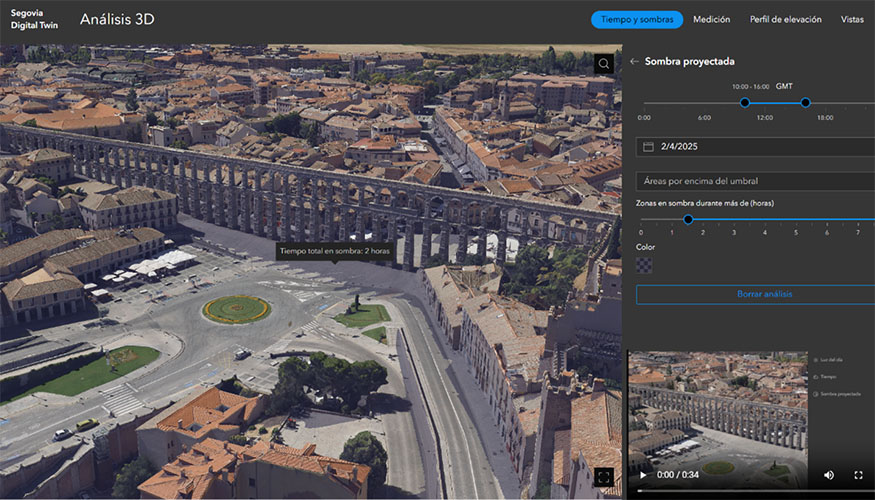Play the 0:34 video
This screenshot has width=875, height=500.
click(x=642, y=475)
